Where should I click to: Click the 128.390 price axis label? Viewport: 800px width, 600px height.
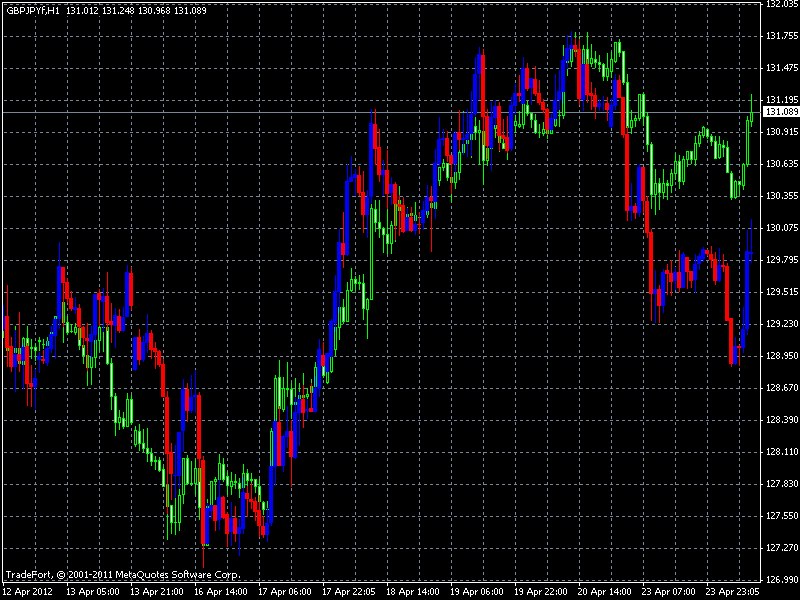tap(782, 419)
